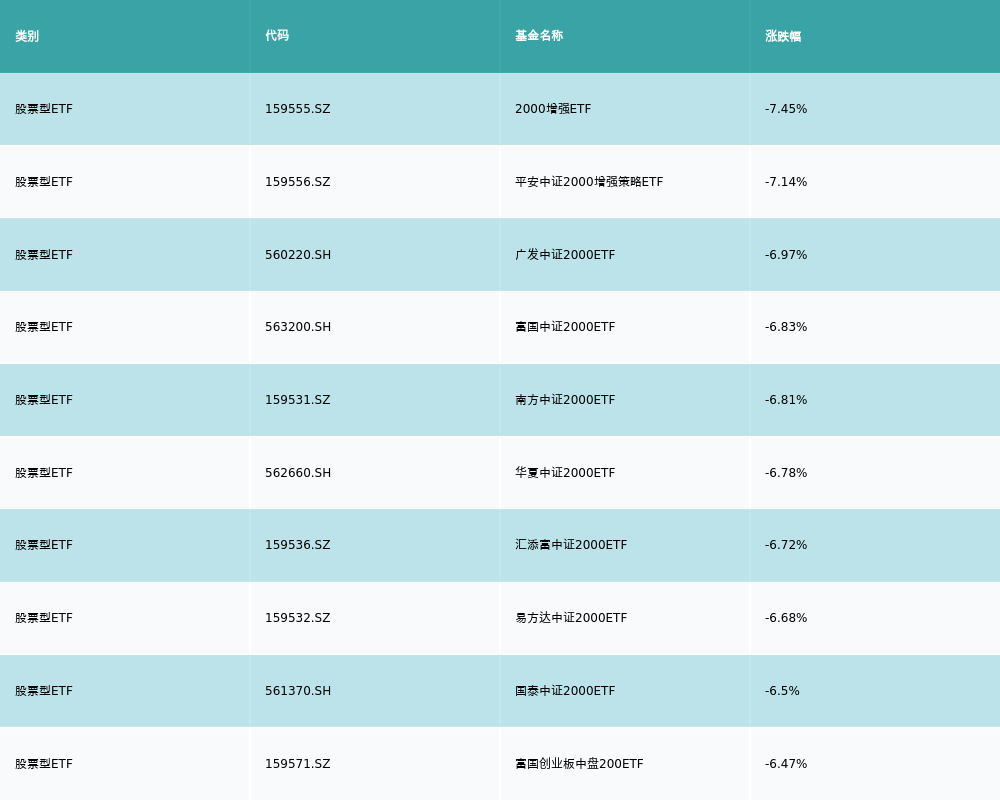Select 南方中证2000ETF fund name
1000x800 pixels.
coord(565,400)
